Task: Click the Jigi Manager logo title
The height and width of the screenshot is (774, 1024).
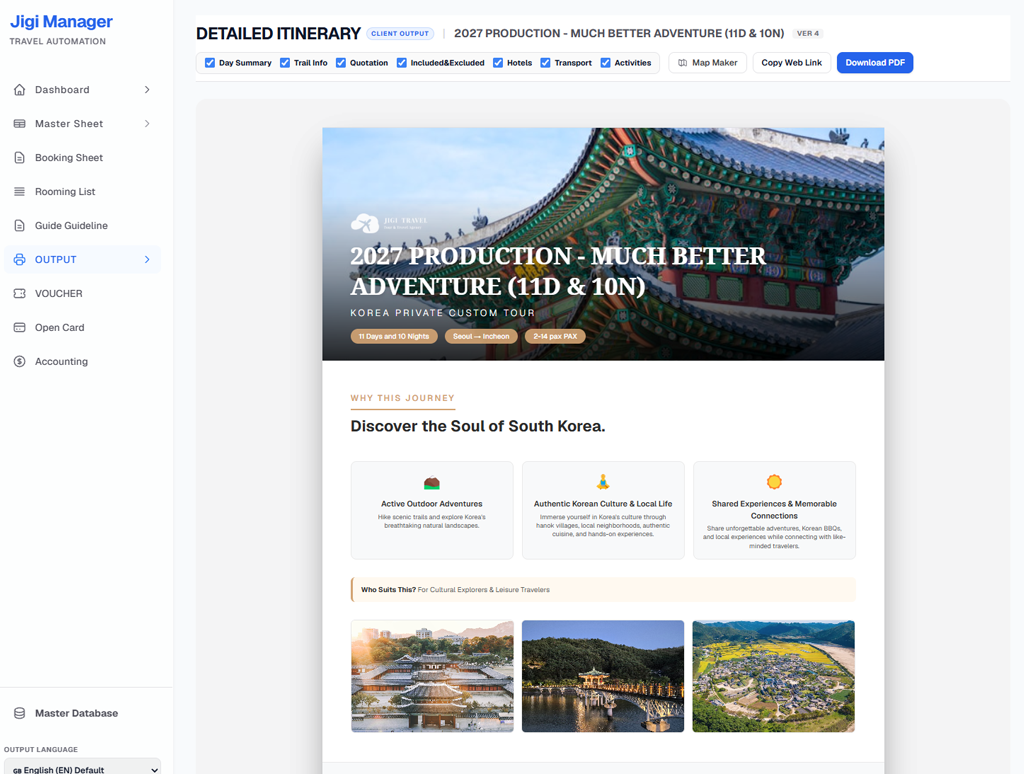Action: coord(61,22)
